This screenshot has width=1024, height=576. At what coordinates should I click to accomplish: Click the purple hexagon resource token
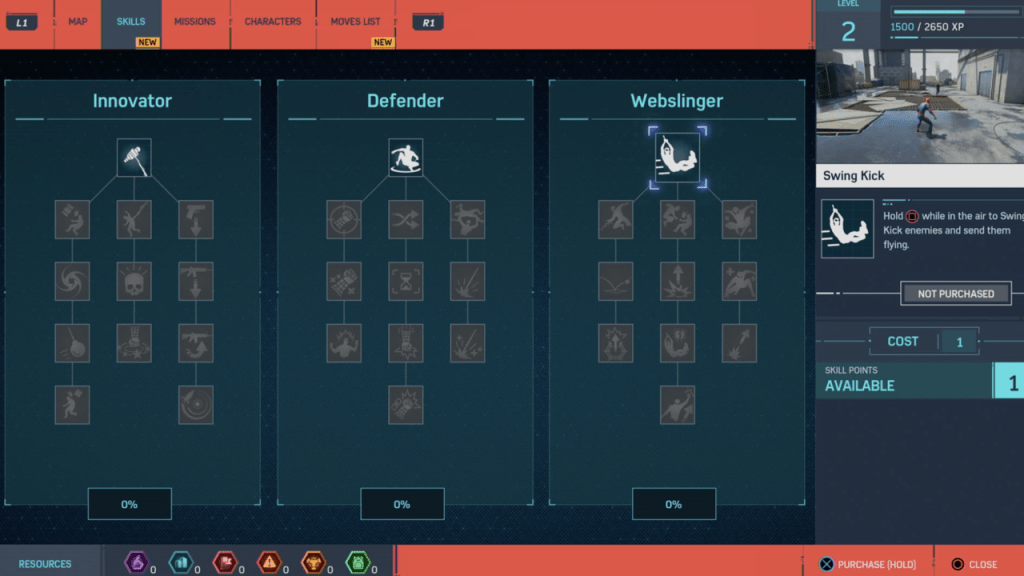coord(135,563)
